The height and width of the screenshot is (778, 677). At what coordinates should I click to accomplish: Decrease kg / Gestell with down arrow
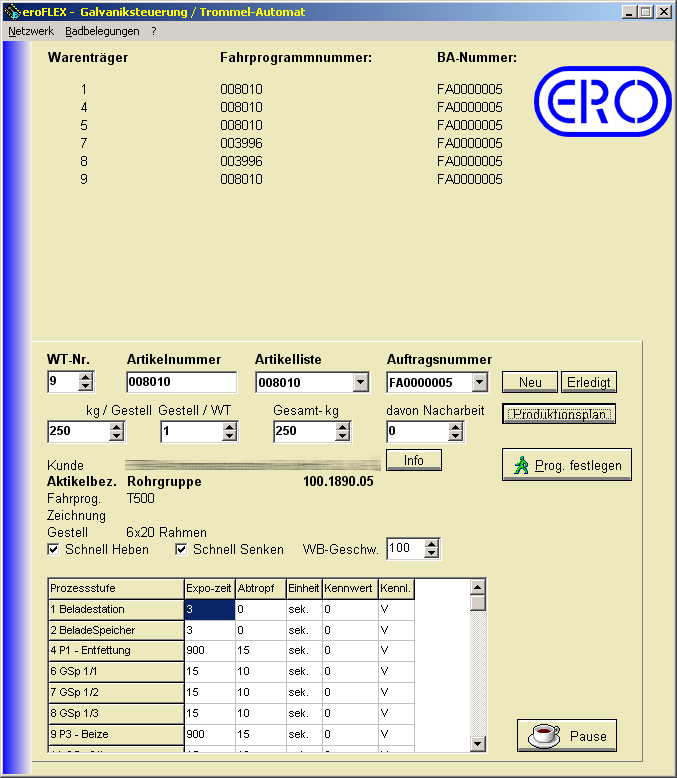click(x=117, y=436)
